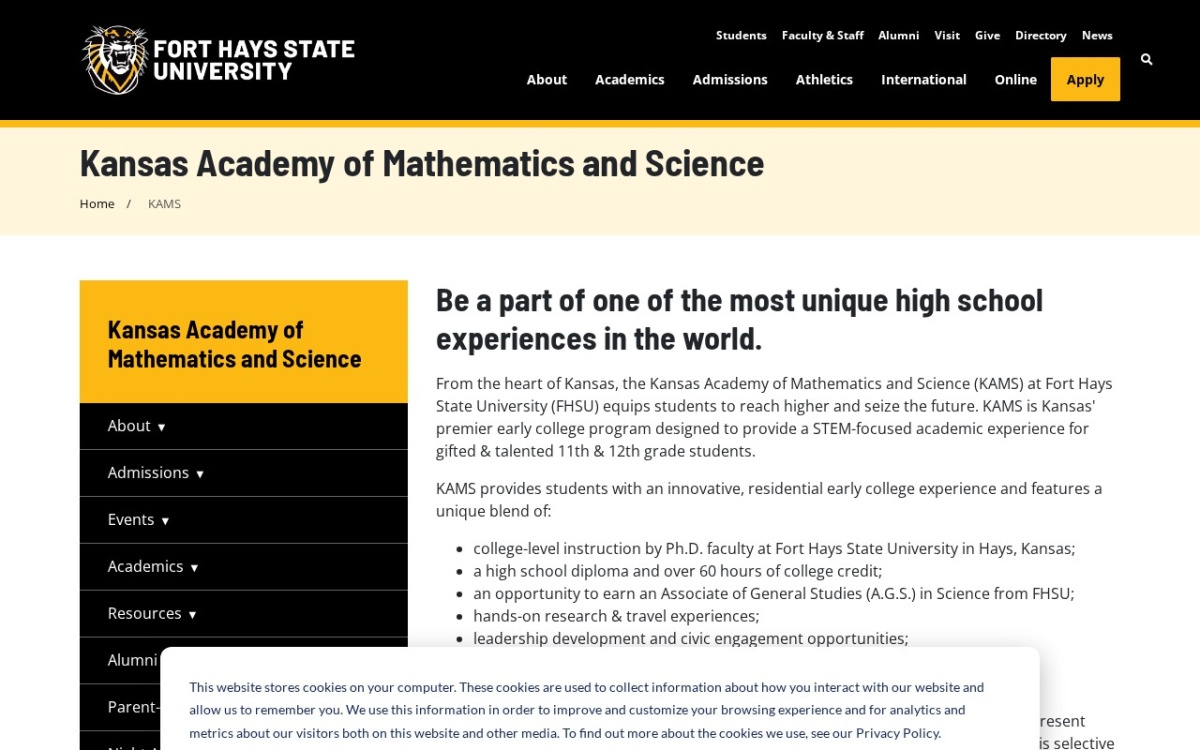Open the Students top link
The height and width of the screenshot is (750, 1200).
[x=741, y=35]
